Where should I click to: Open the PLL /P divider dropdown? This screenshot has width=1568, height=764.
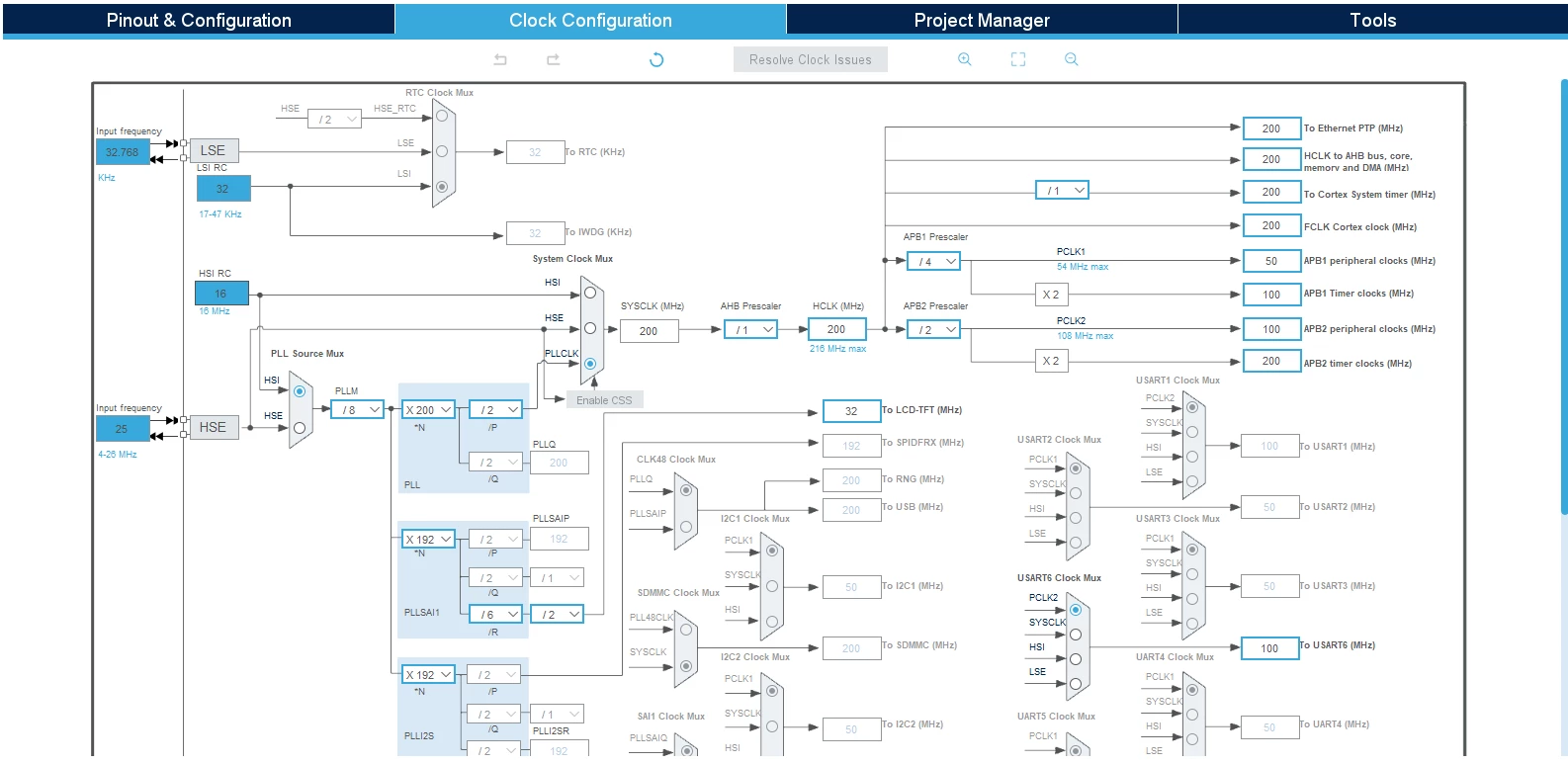point(495,409)
